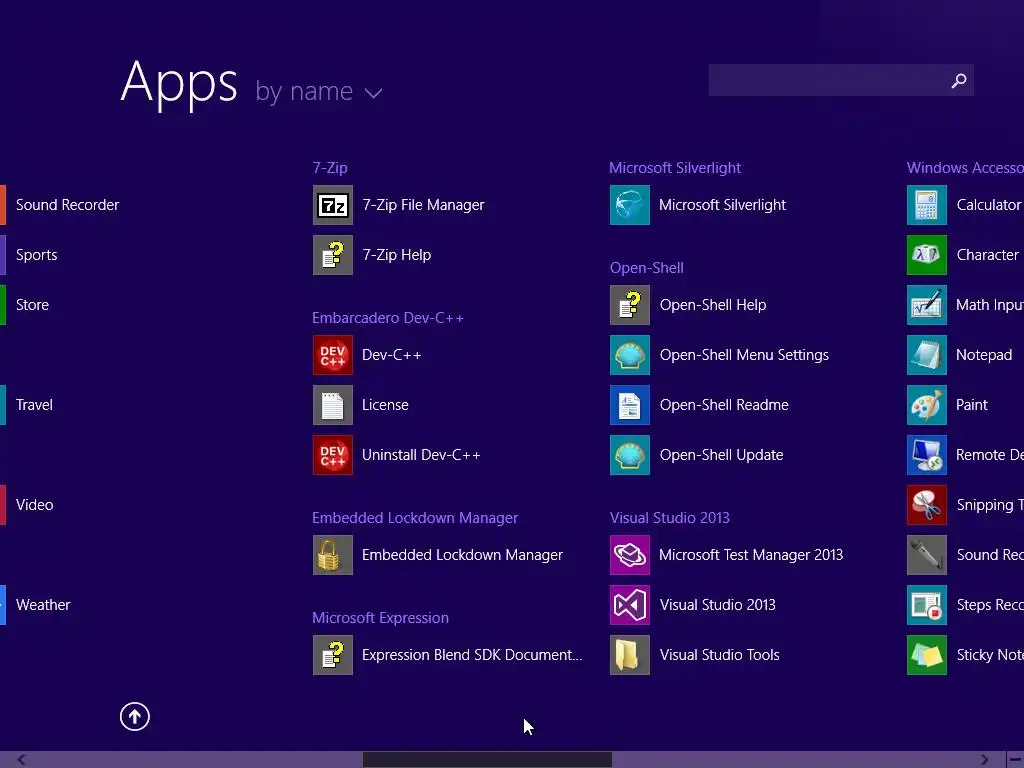Open the Snipping Tool scissors icon

tap(927, 505)
